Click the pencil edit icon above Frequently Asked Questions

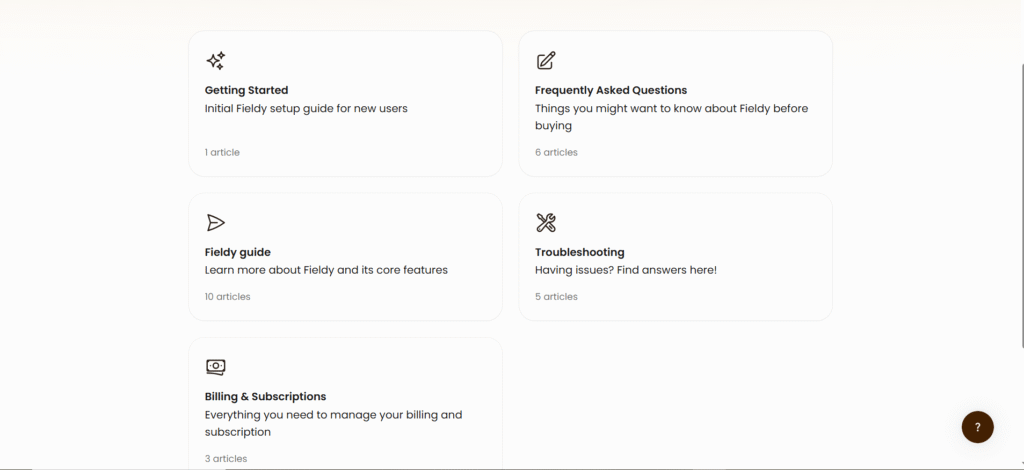pyautogui.click(x=546, y=61)
